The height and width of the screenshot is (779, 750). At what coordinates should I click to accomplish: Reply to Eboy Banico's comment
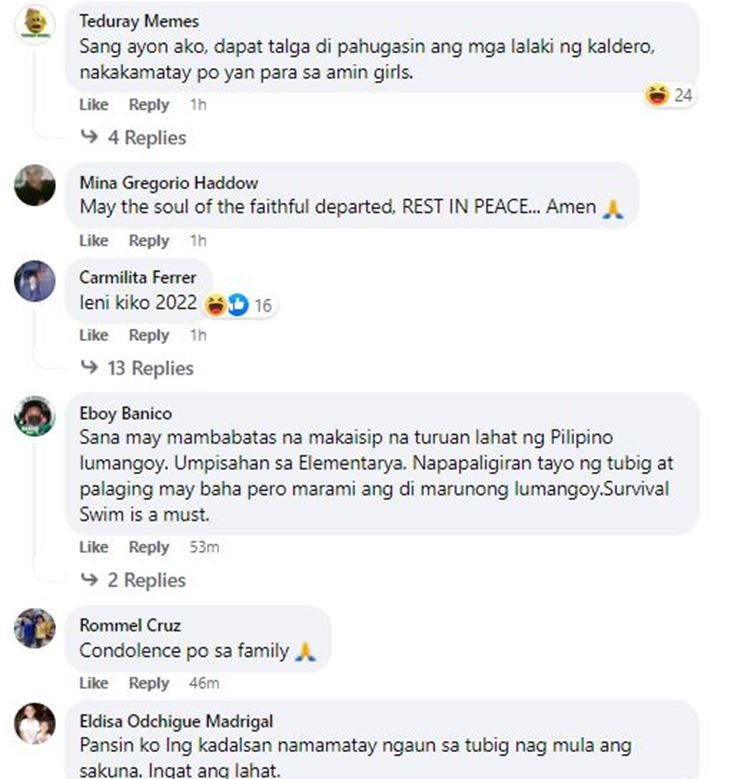[x=149, y=547]
